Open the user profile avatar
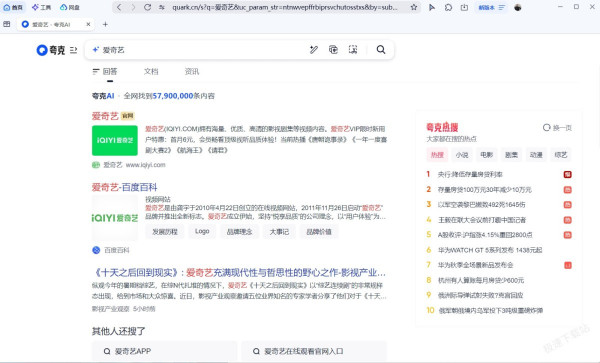Screen dimensions: 600x363 [x=518, y=7]
